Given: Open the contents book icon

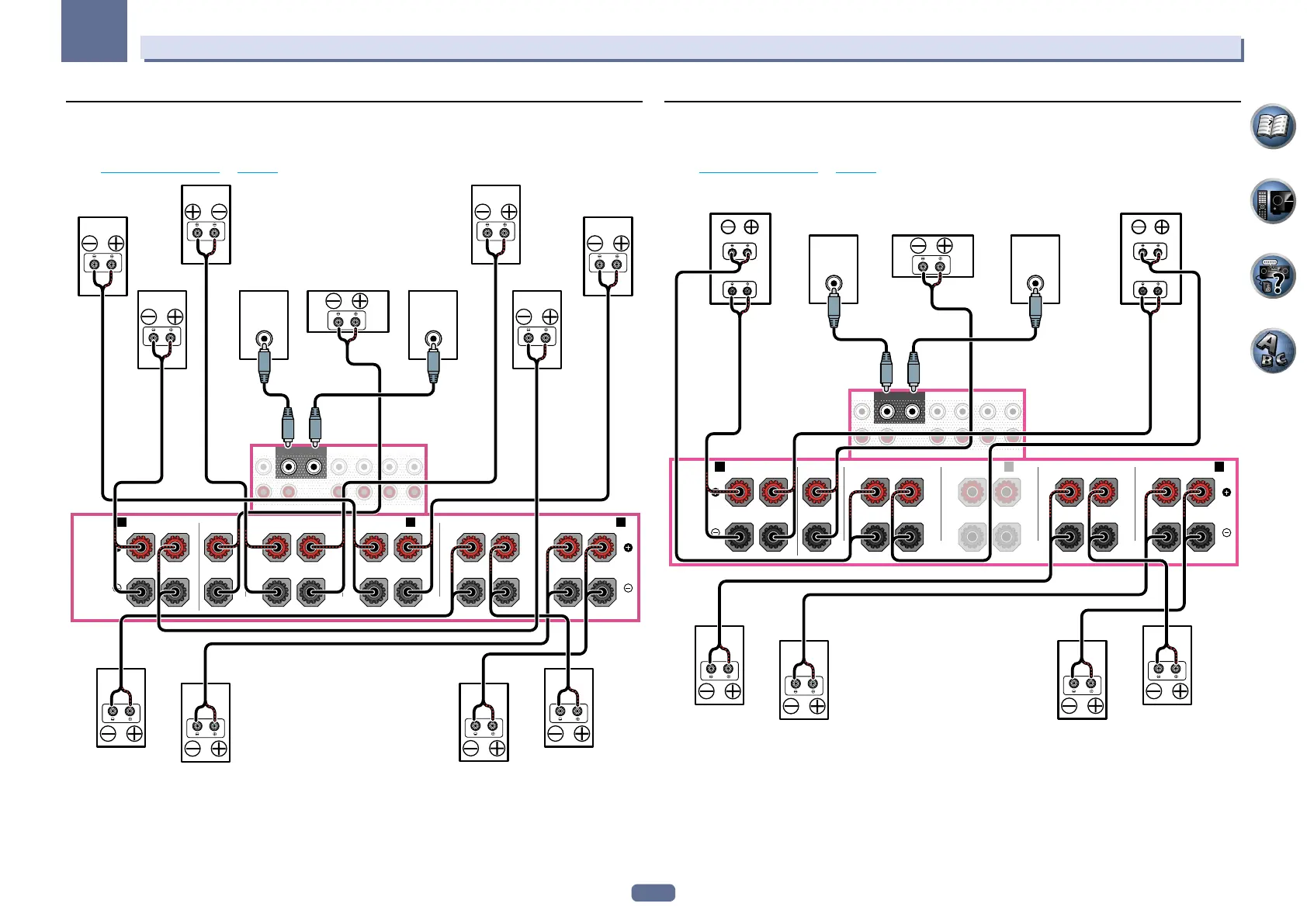Looking at the screenshot, I should point(1273,126).
